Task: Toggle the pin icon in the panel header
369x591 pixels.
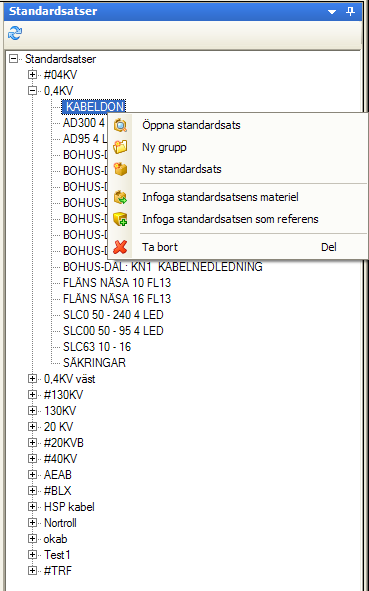Action: (x=350, y=12)
